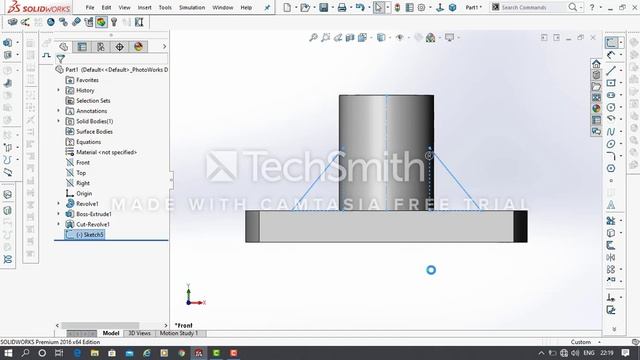Print using the printer icon

click(342, 7)
